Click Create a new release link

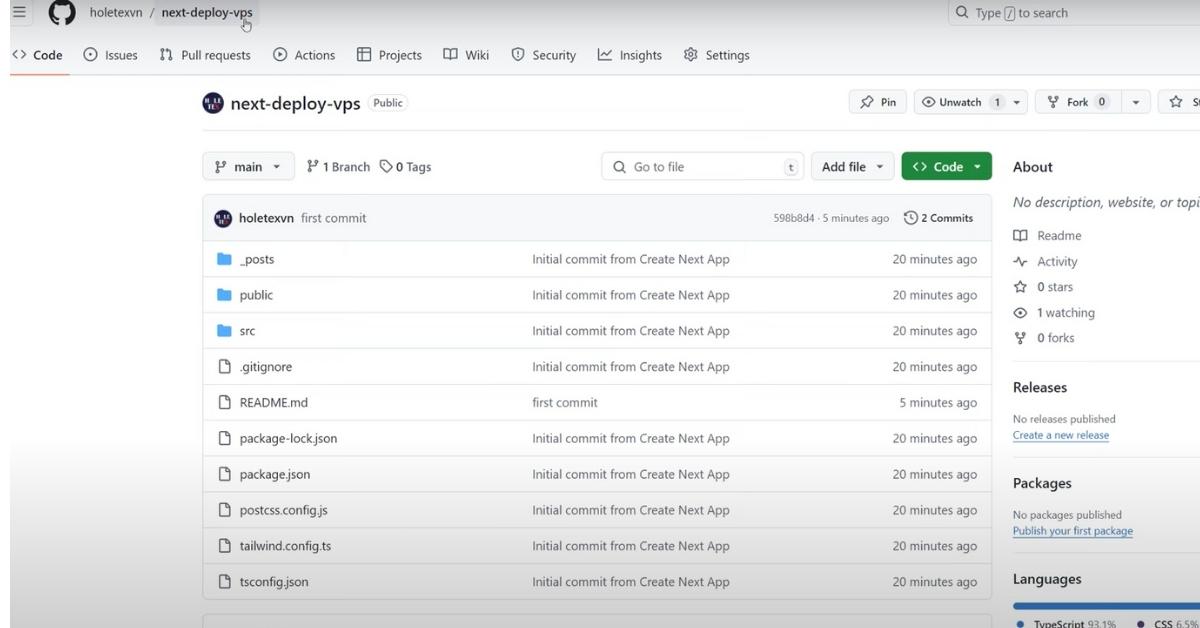tap(1060, 435)
